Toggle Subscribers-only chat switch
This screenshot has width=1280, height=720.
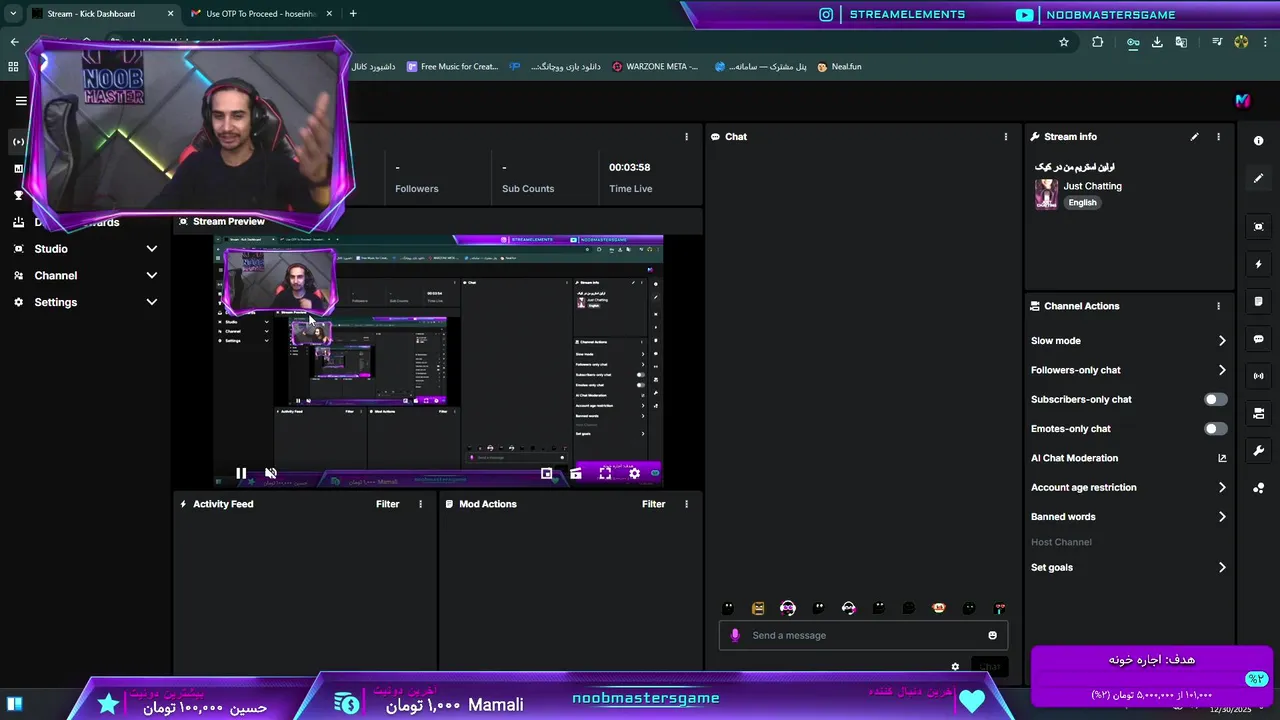click(1215, 399)
